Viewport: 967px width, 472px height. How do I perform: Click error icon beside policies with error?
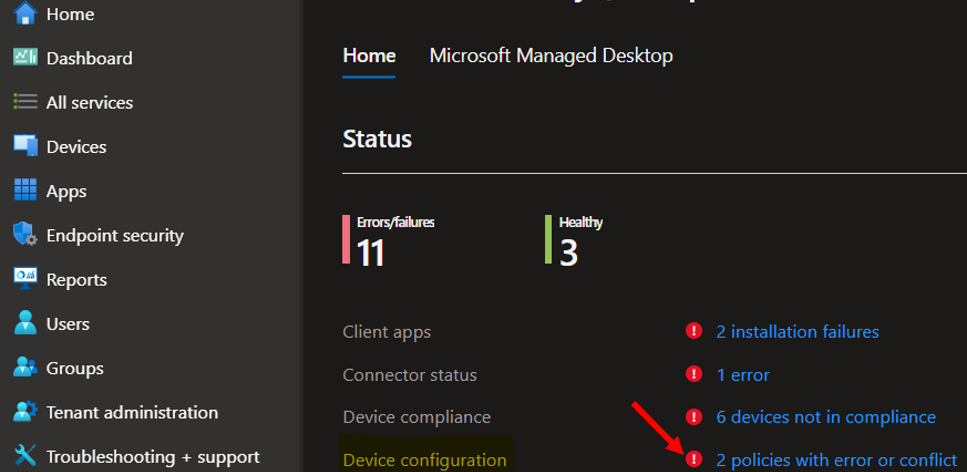point(694,459)
